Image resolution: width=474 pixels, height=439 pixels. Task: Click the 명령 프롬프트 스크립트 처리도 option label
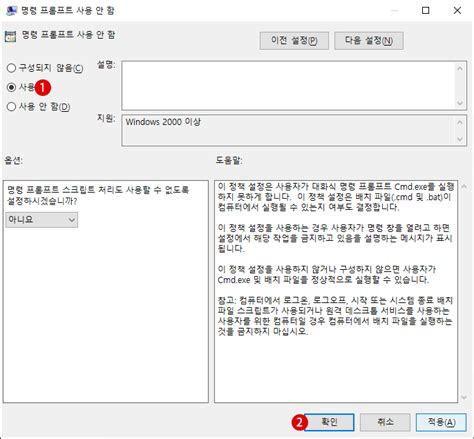[x=98, y=195]
